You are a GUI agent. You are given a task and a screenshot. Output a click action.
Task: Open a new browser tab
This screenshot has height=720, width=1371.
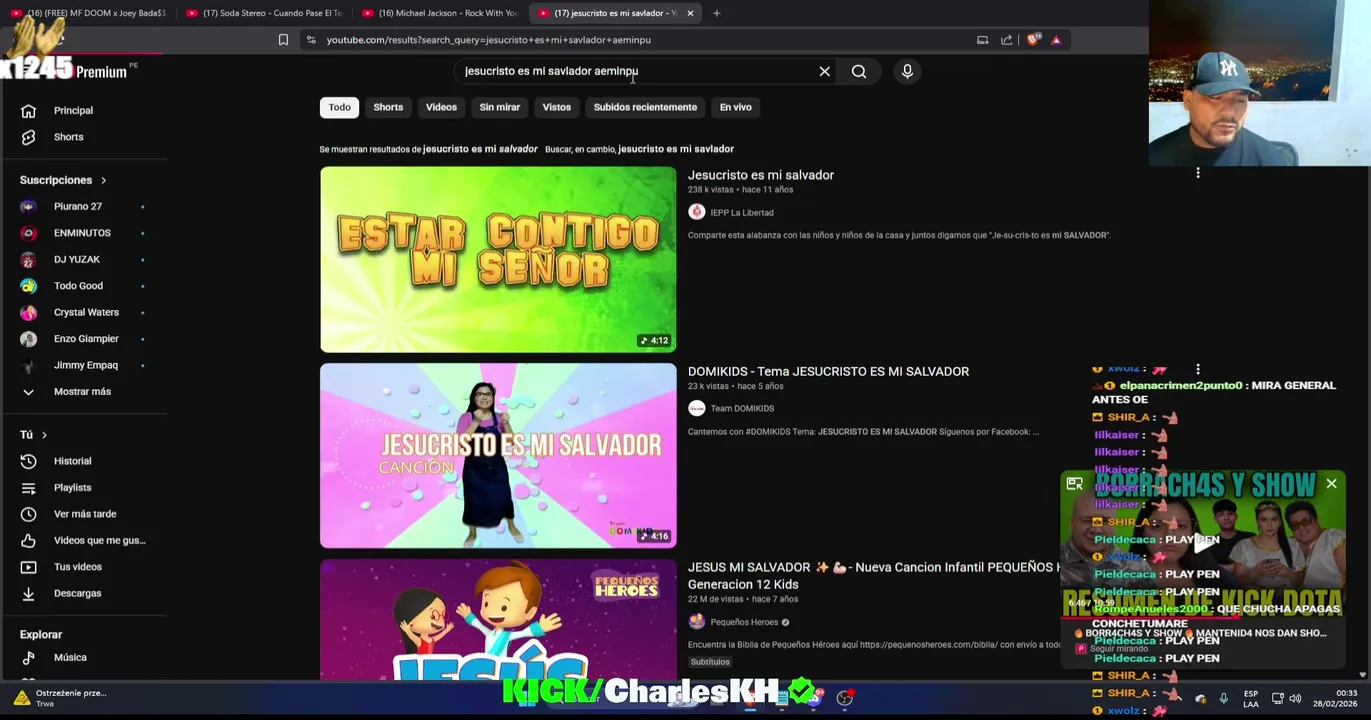(716, 13)
